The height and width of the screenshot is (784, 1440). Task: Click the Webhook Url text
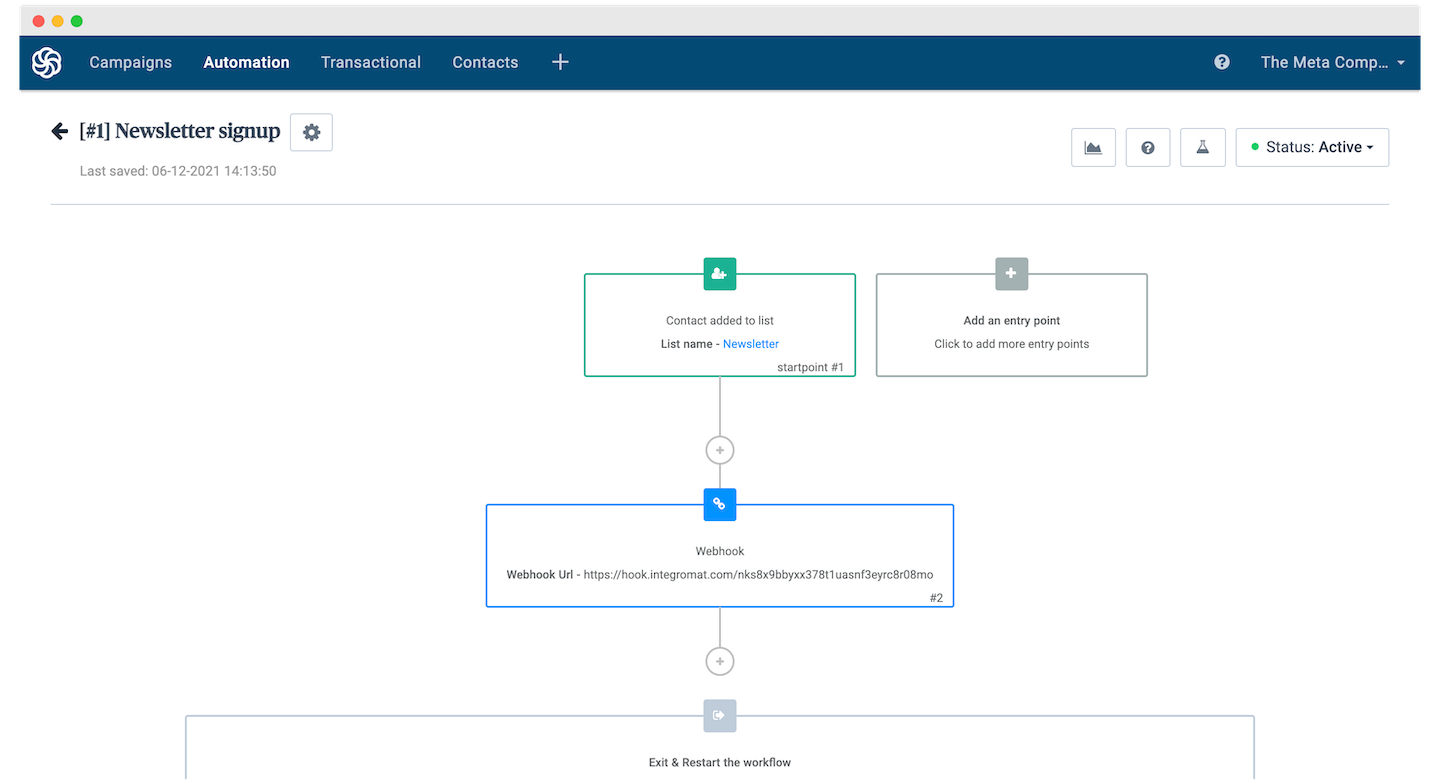[x=720, y=575]
